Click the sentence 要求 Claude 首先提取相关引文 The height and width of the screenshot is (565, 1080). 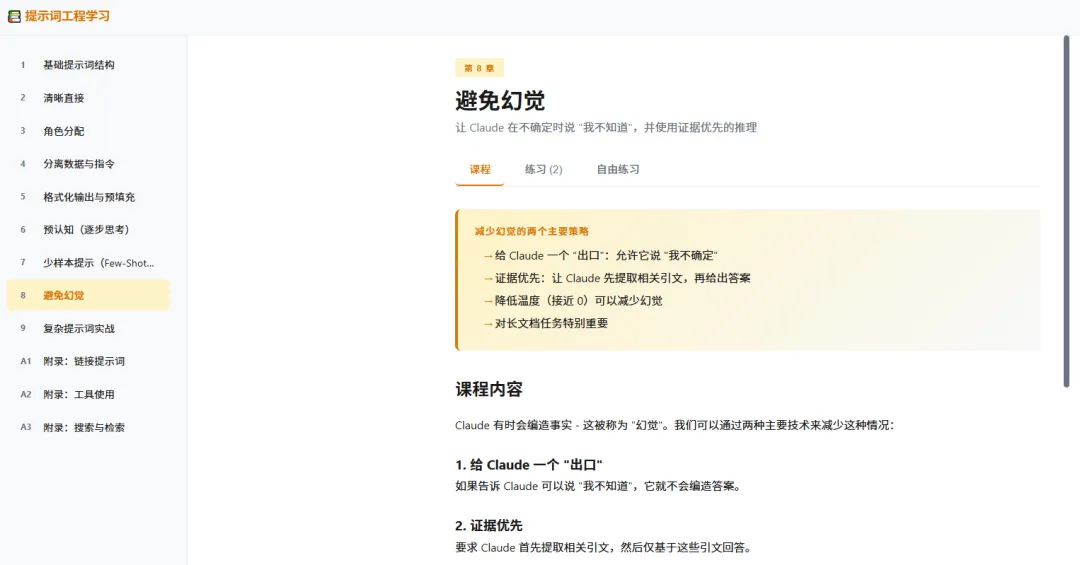(x=603, y=548)
